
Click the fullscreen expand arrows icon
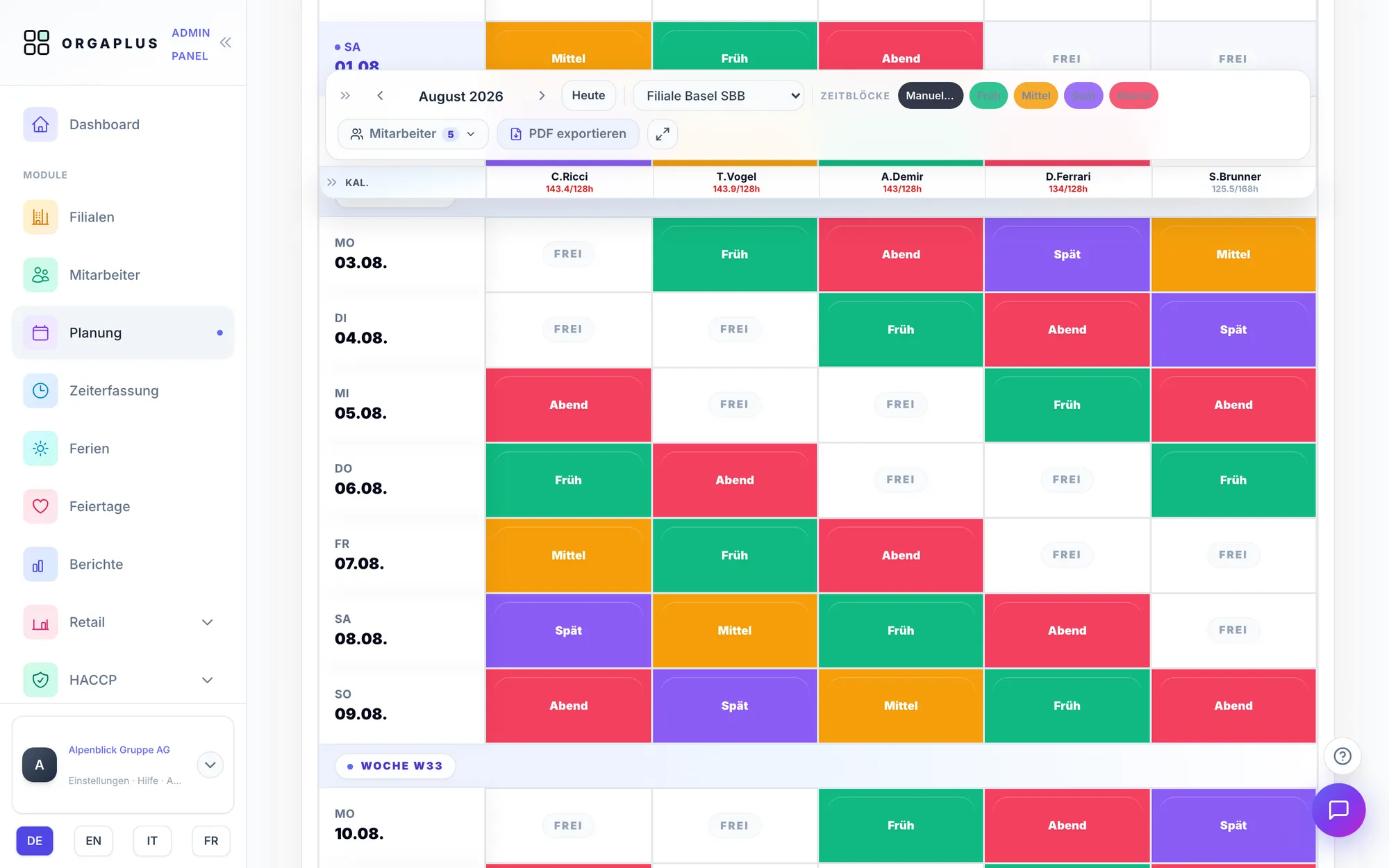tap(663, 134)
